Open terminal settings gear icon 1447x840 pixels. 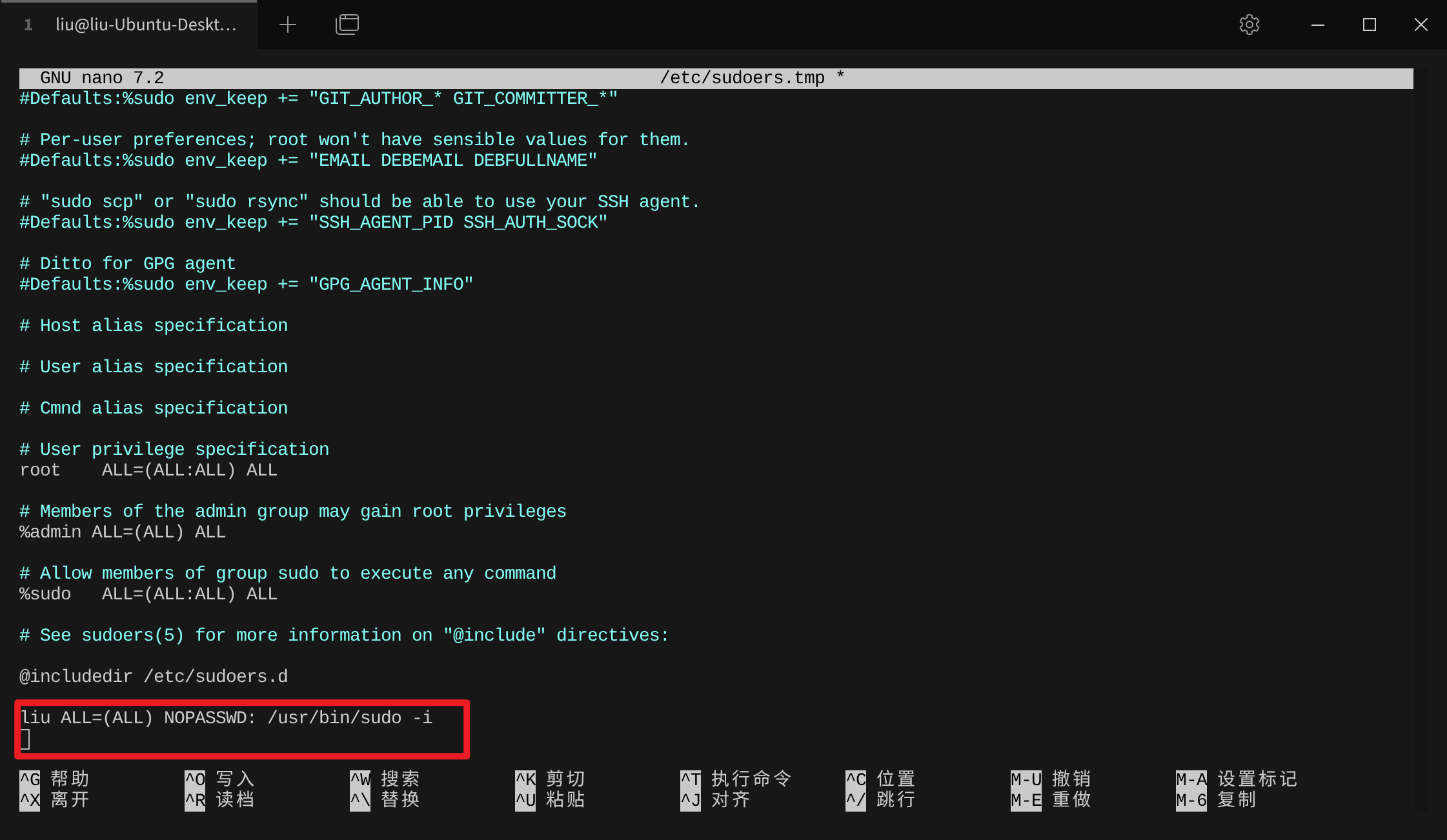coord(1250,25)
